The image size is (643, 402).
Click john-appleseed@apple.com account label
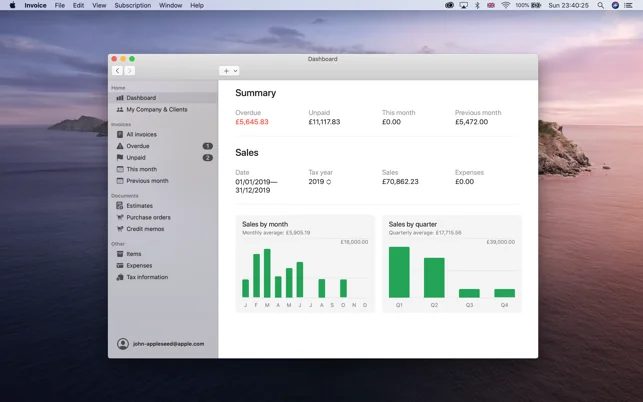pos(169,344)
